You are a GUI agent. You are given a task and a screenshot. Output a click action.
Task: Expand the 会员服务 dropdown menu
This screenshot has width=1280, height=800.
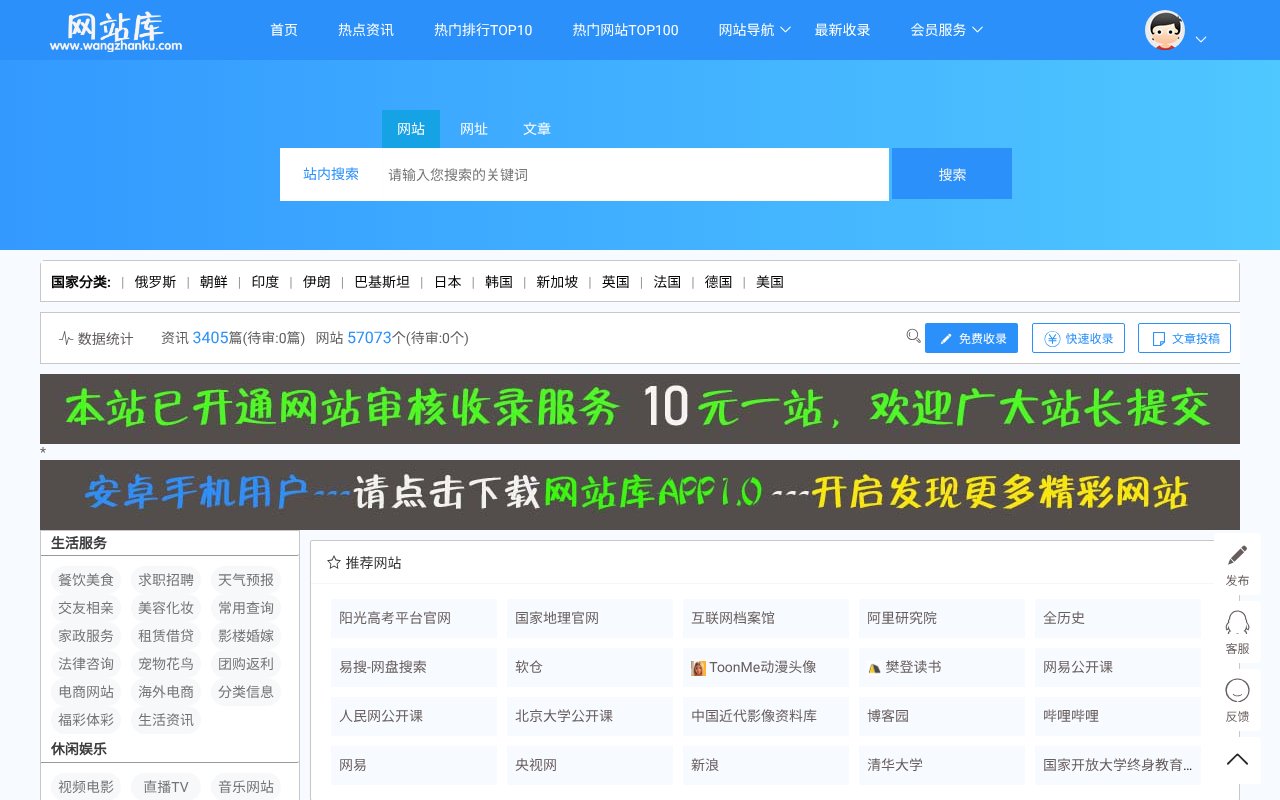pos(938,30)
